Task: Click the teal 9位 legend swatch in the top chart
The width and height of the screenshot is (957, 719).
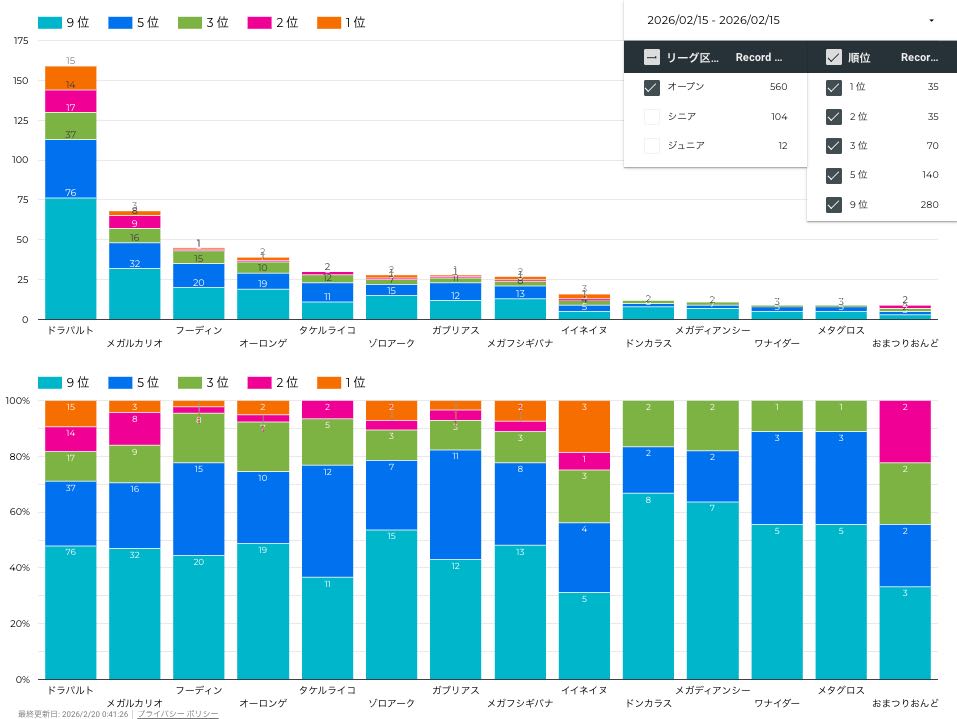Action: point(50,22)
